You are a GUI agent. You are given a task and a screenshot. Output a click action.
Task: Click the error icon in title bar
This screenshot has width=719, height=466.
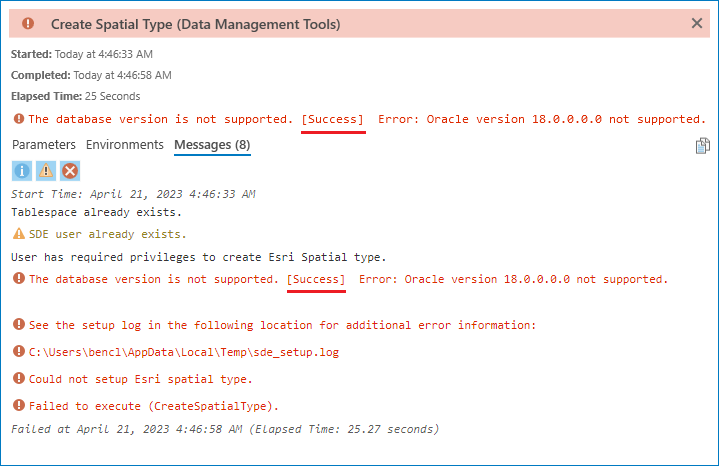(x=28, y=23)
